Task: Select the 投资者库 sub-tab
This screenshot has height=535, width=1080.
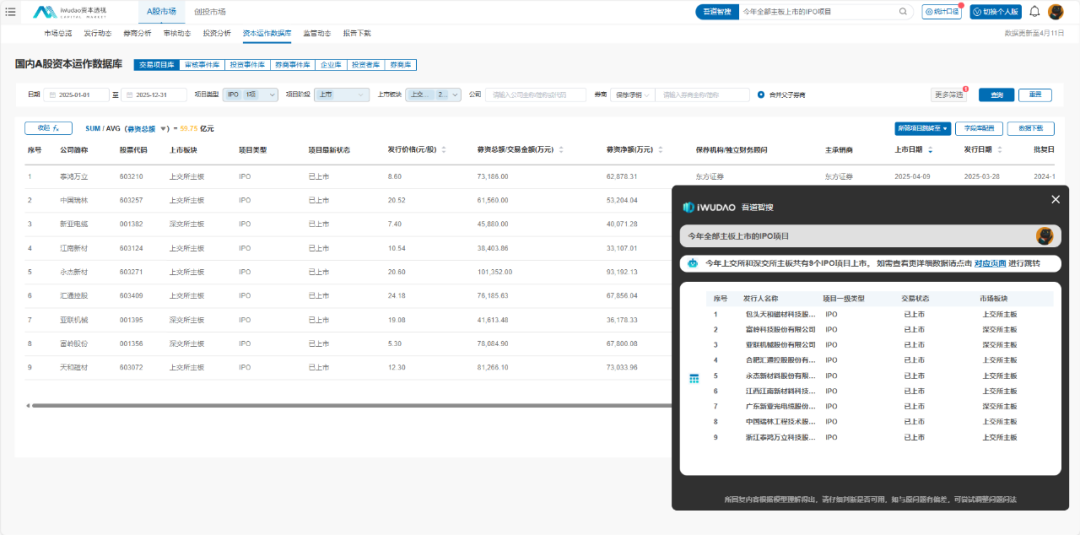Action: pyautogui.click(x=366, y=65)
